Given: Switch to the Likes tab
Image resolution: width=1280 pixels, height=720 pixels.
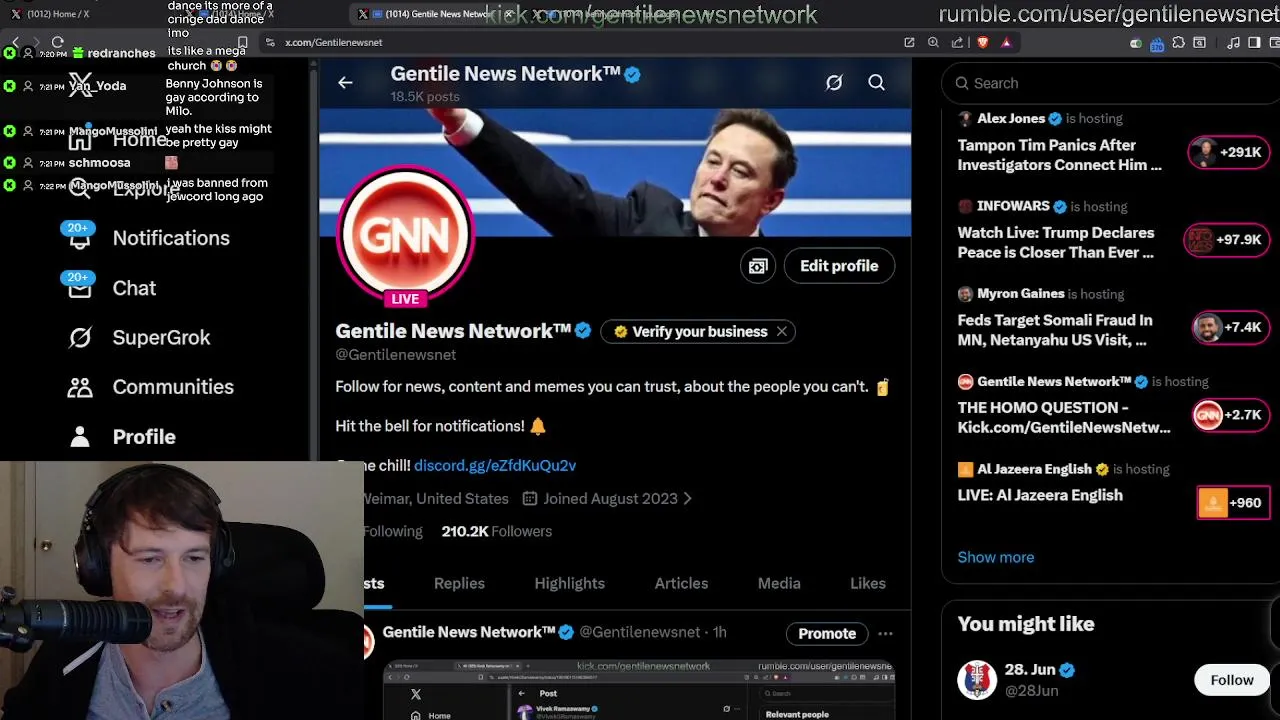Looking at the screenshot, I should [868, 583].
